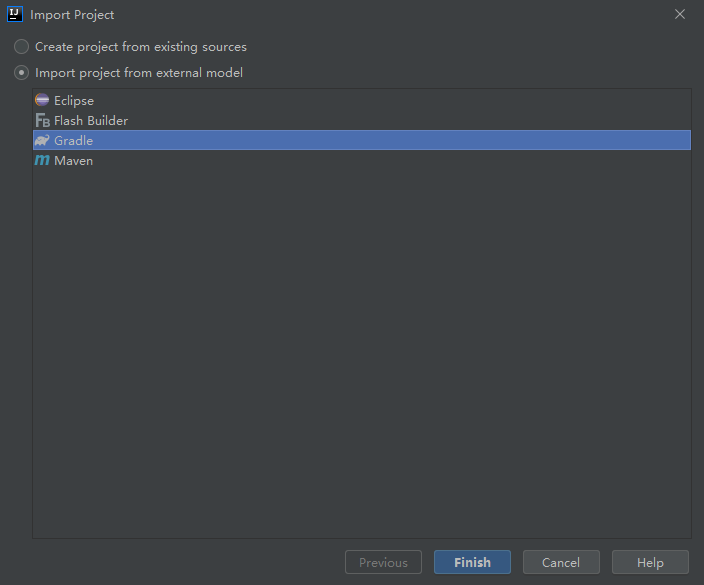Choose the Eclipse entry by its name

coord(74,100)
